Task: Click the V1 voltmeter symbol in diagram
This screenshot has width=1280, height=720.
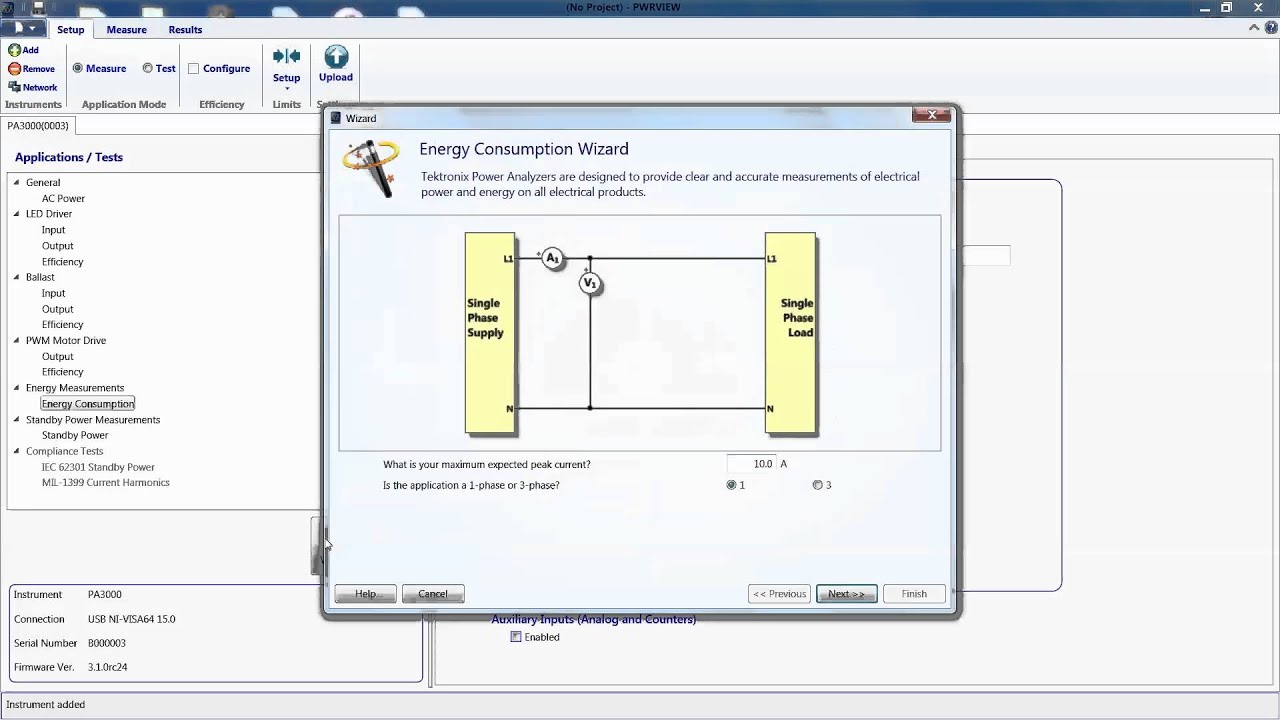Action: (590, 284)
